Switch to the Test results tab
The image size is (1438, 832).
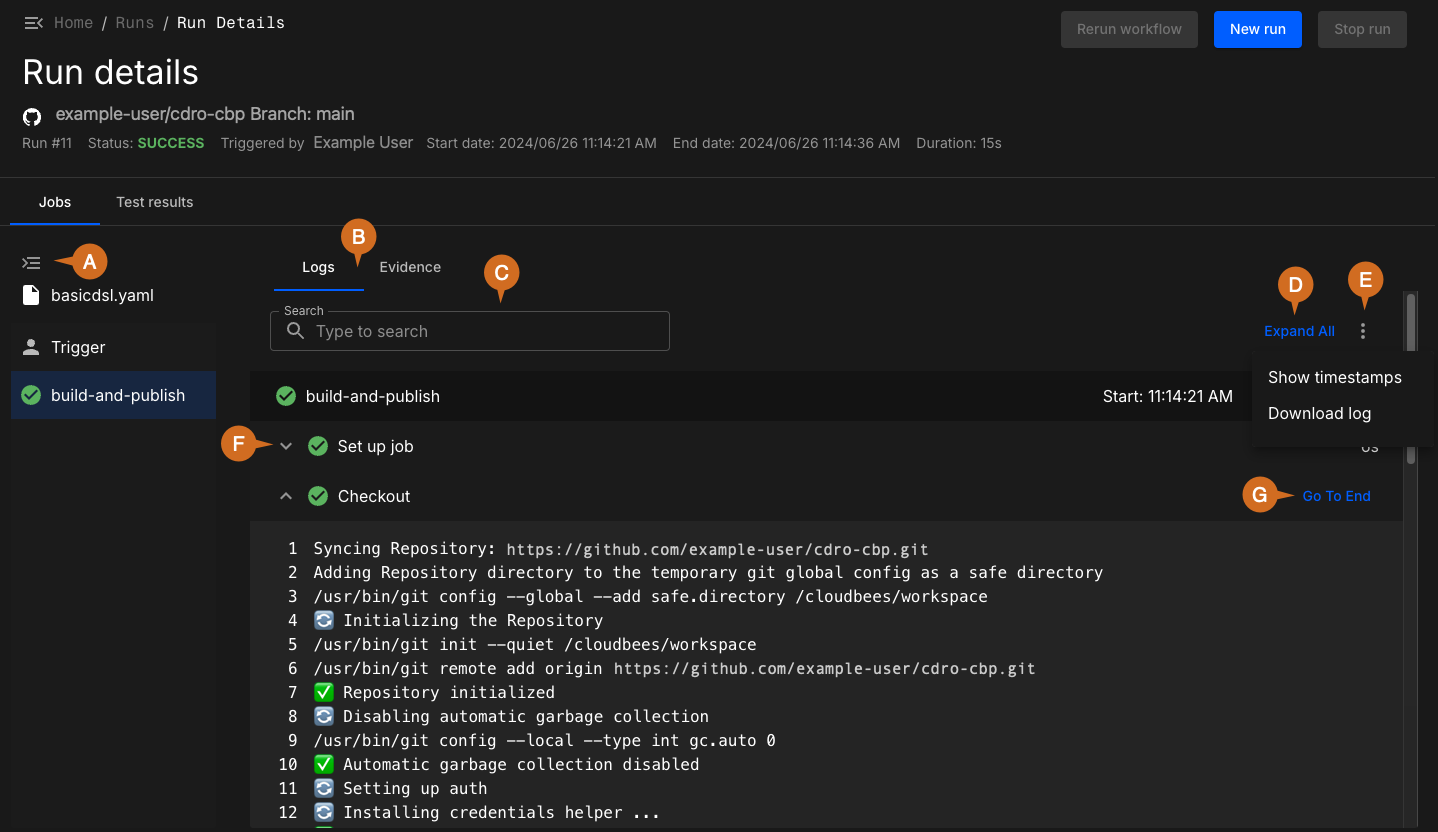(154, 202)
